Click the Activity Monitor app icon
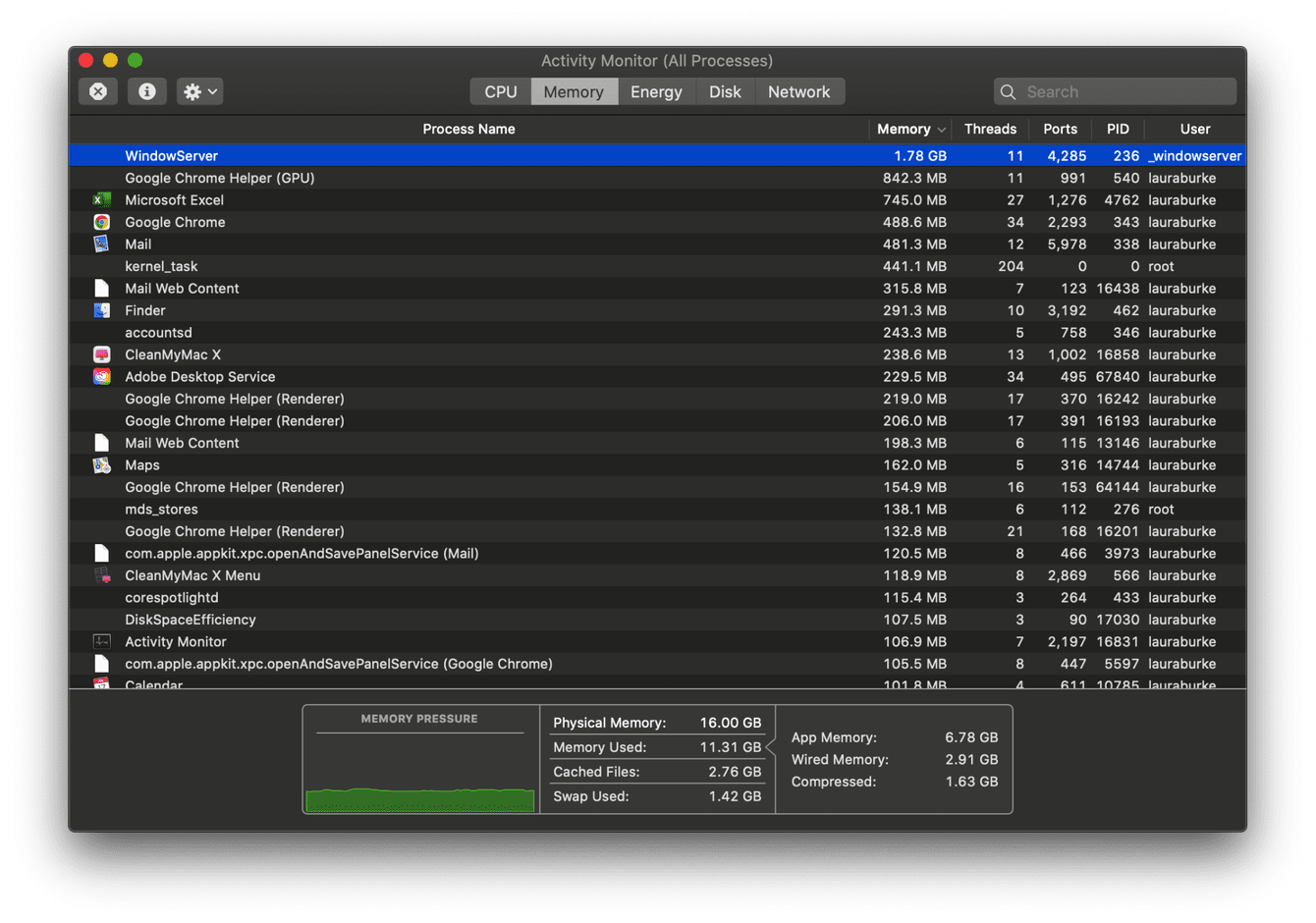Viewport: 1316px width, 923px height. [x=101, y=641]
